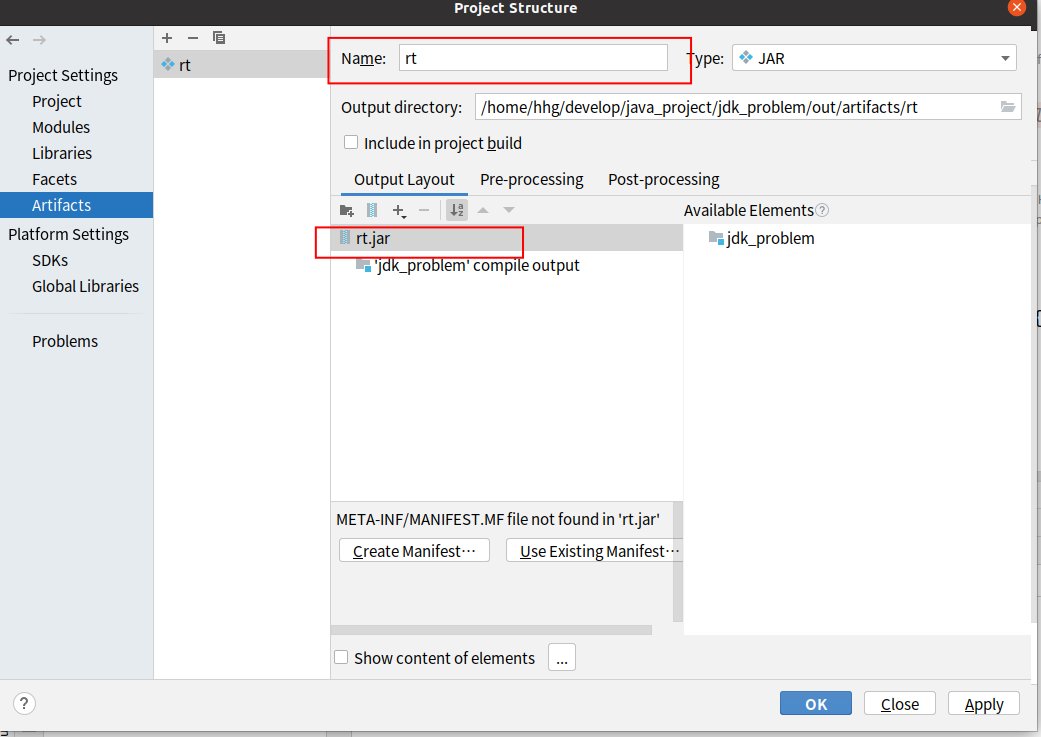
Task: Close the Project Structure dialog
Action: 1016,7
